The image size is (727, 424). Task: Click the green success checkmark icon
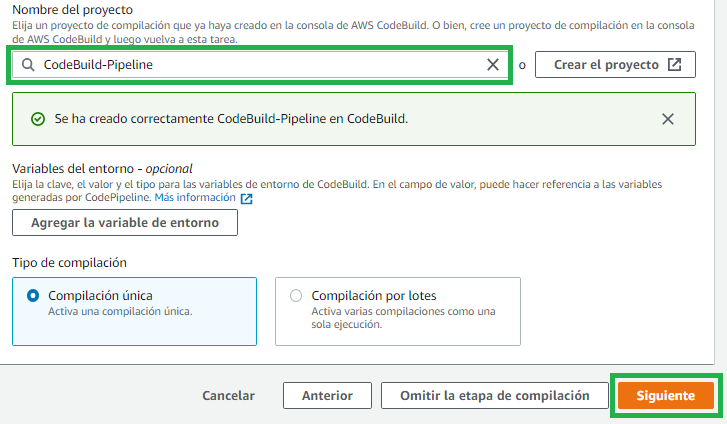click(x=38, y=119)
